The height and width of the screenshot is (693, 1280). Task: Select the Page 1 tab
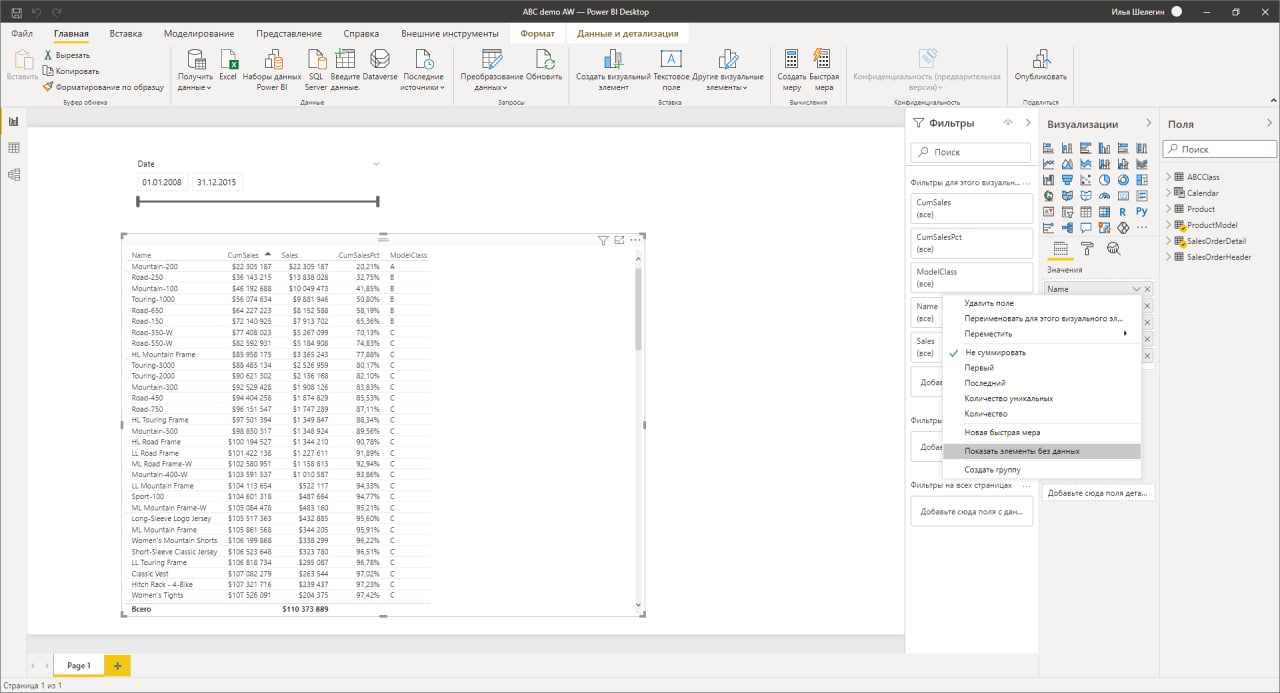pos(78,665)
